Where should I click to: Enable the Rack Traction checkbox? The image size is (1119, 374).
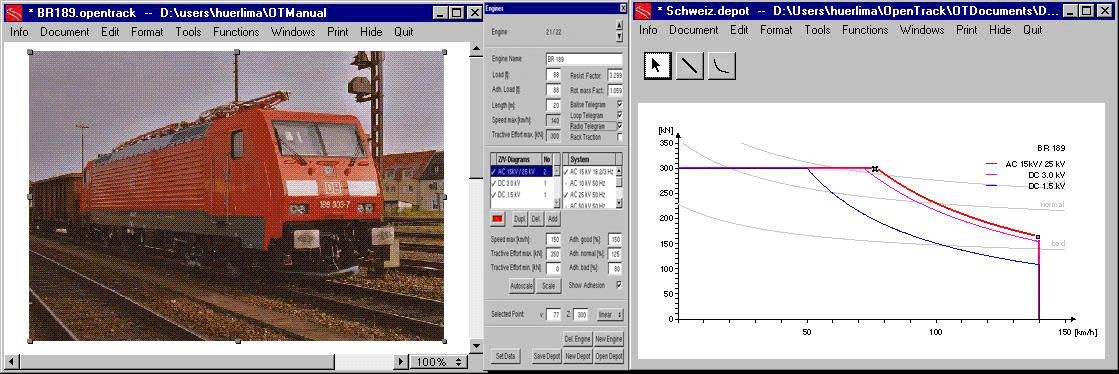[x=619, y=137]
